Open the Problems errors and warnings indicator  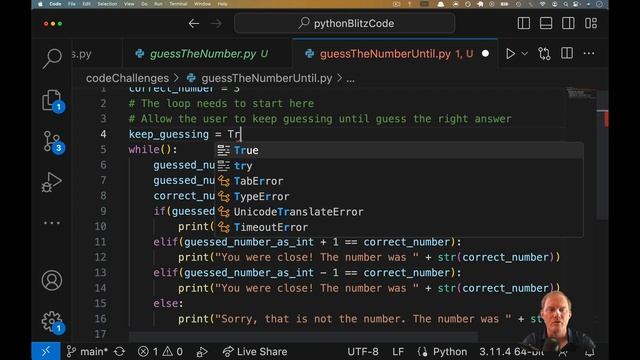coord(160,351)
